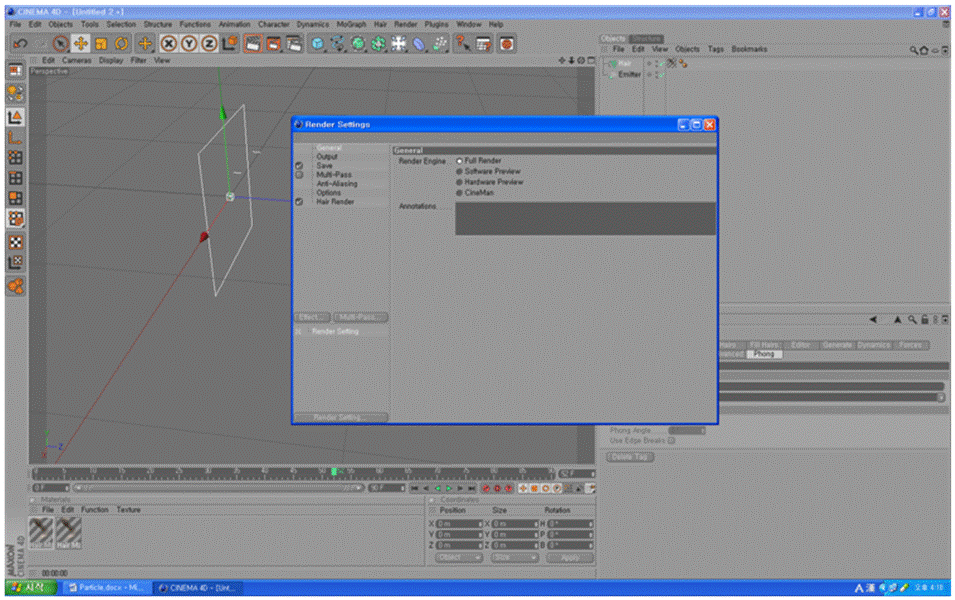
Task: Open the Object Manager Tags menu
Action: tap(716, 49)
